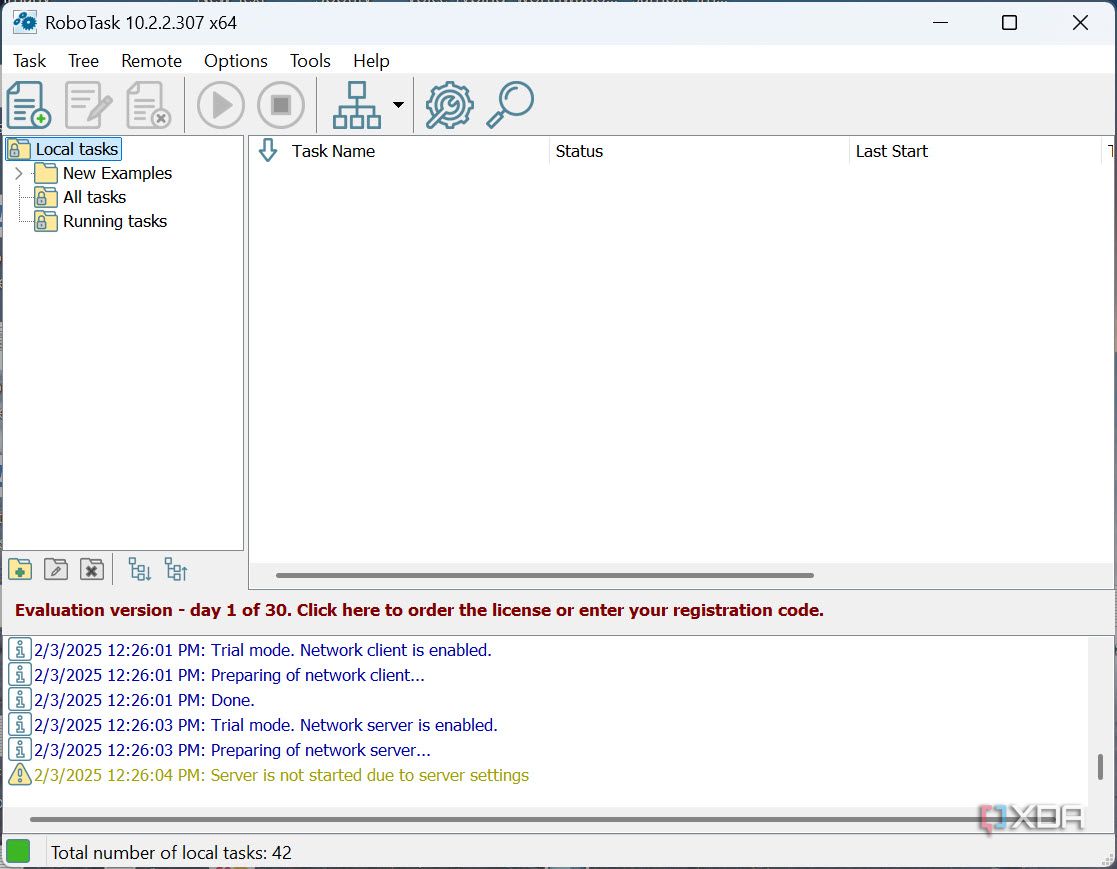Click the Task Name sort arrow
This screenshot has height=869, width=1117.
pyautogui.click(x=267, y=151)
